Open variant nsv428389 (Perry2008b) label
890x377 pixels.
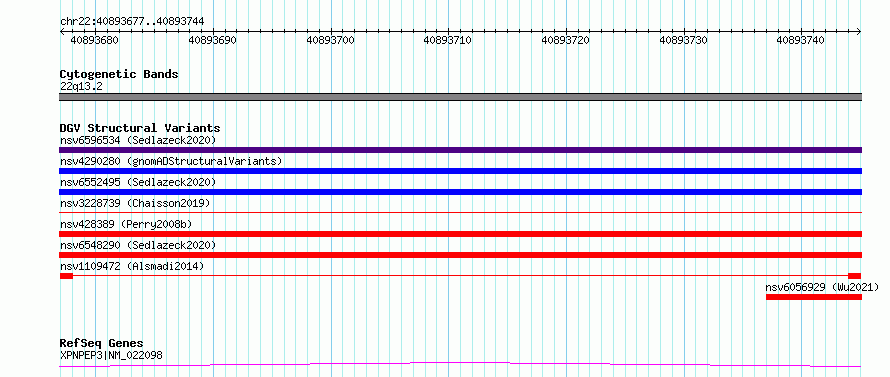[x=126, y=224]
